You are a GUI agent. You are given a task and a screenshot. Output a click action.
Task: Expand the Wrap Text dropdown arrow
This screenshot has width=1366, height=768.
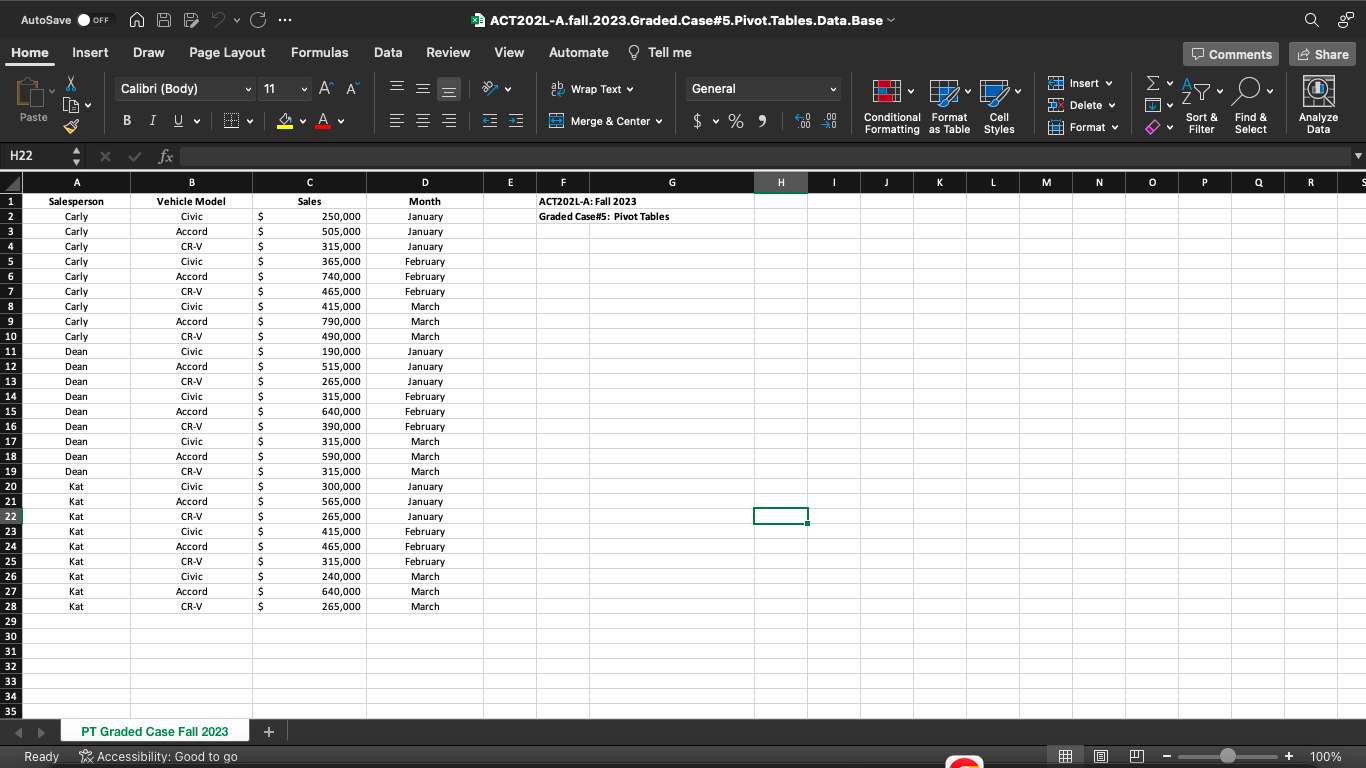630,90
